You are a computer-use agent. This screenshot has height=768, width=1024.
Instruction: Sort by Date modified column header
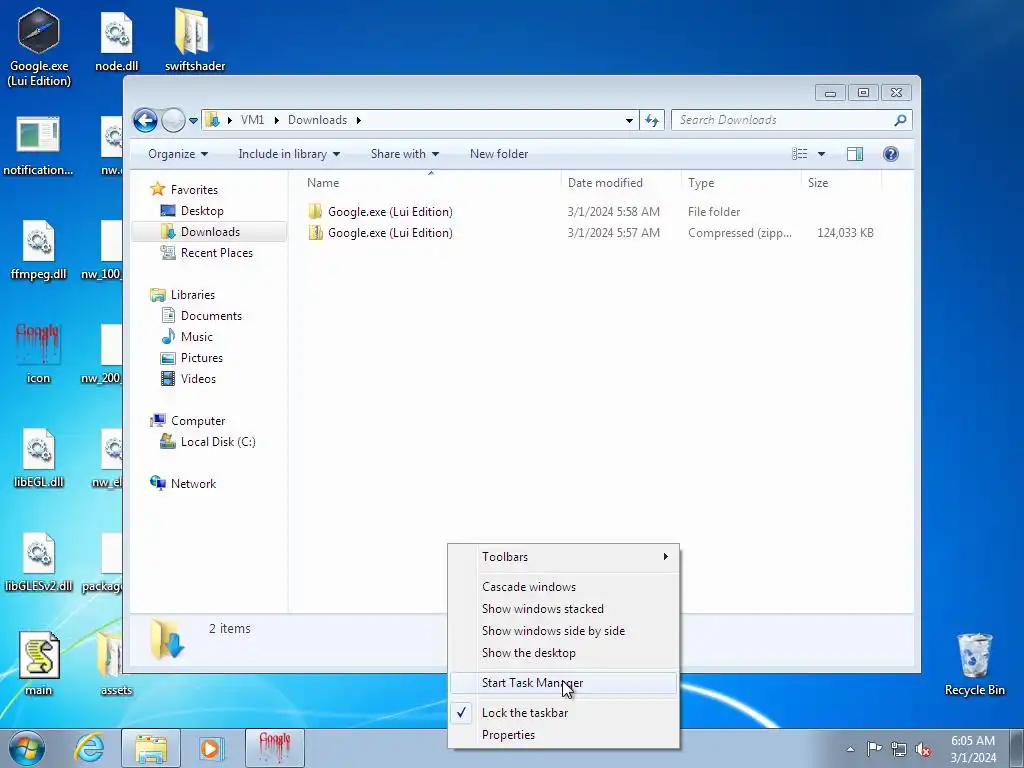click(620, 183)
